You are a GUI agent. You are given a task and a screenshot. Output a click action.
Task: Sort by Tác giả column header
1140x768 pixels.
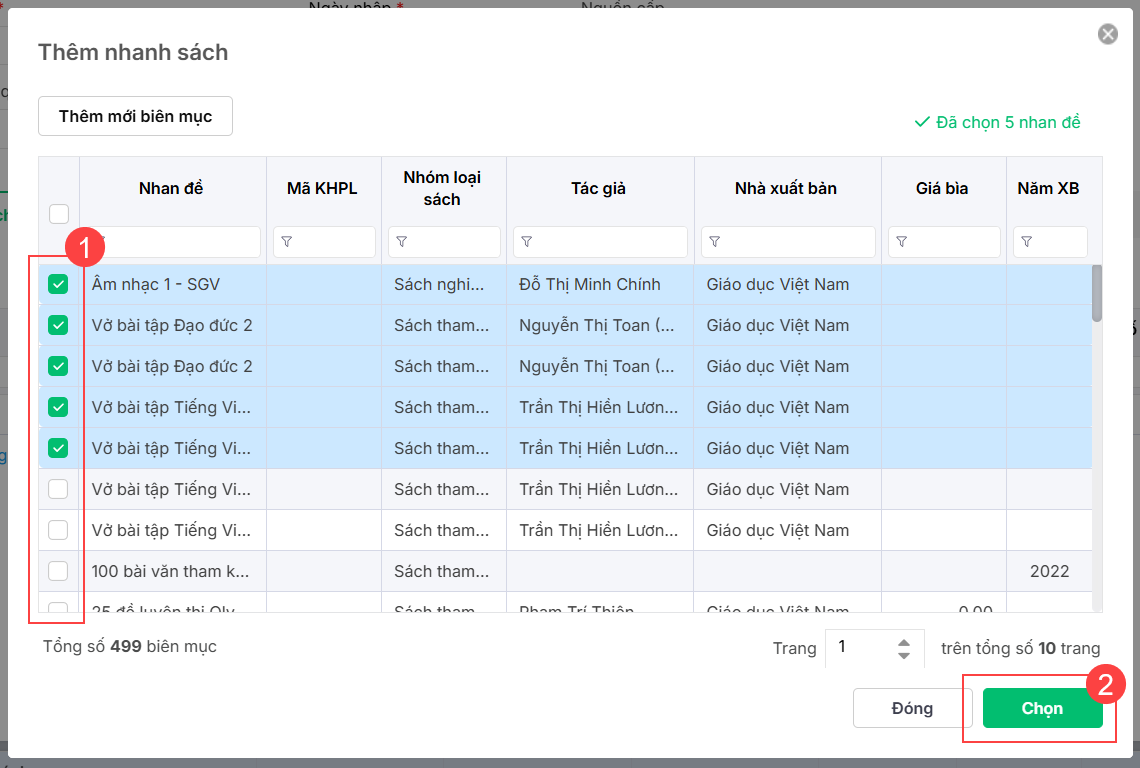tap(599, 188)
